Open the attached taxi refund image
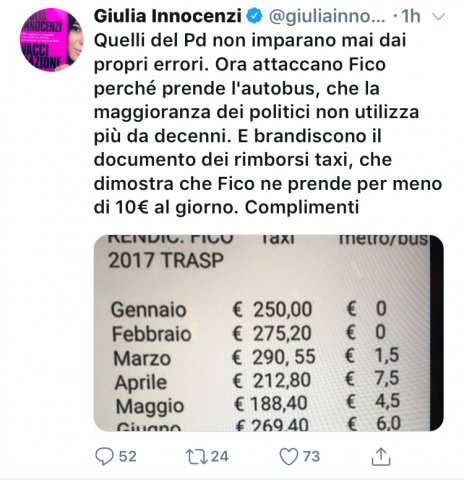The height and width of the screenshot is (480, 464). (269, 333)
